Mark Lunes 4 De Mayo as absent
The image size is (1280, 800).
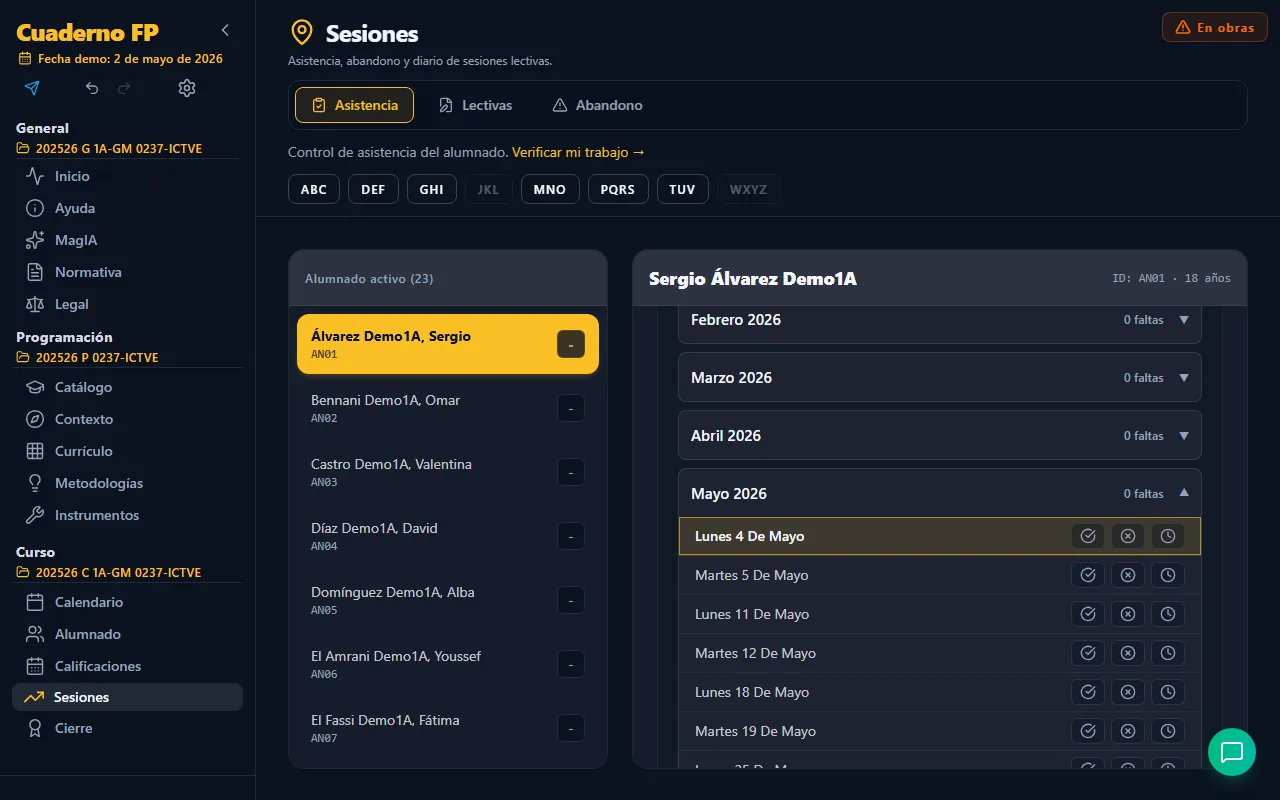tap(1128, 536)
